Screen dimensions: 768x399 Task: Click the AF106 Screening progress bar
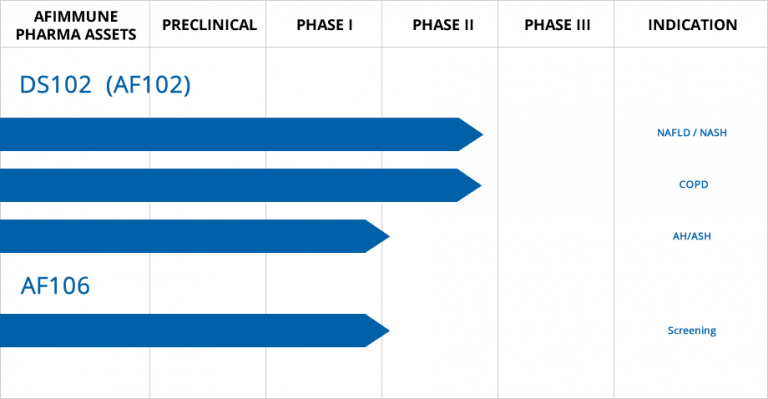click(194, 330)
